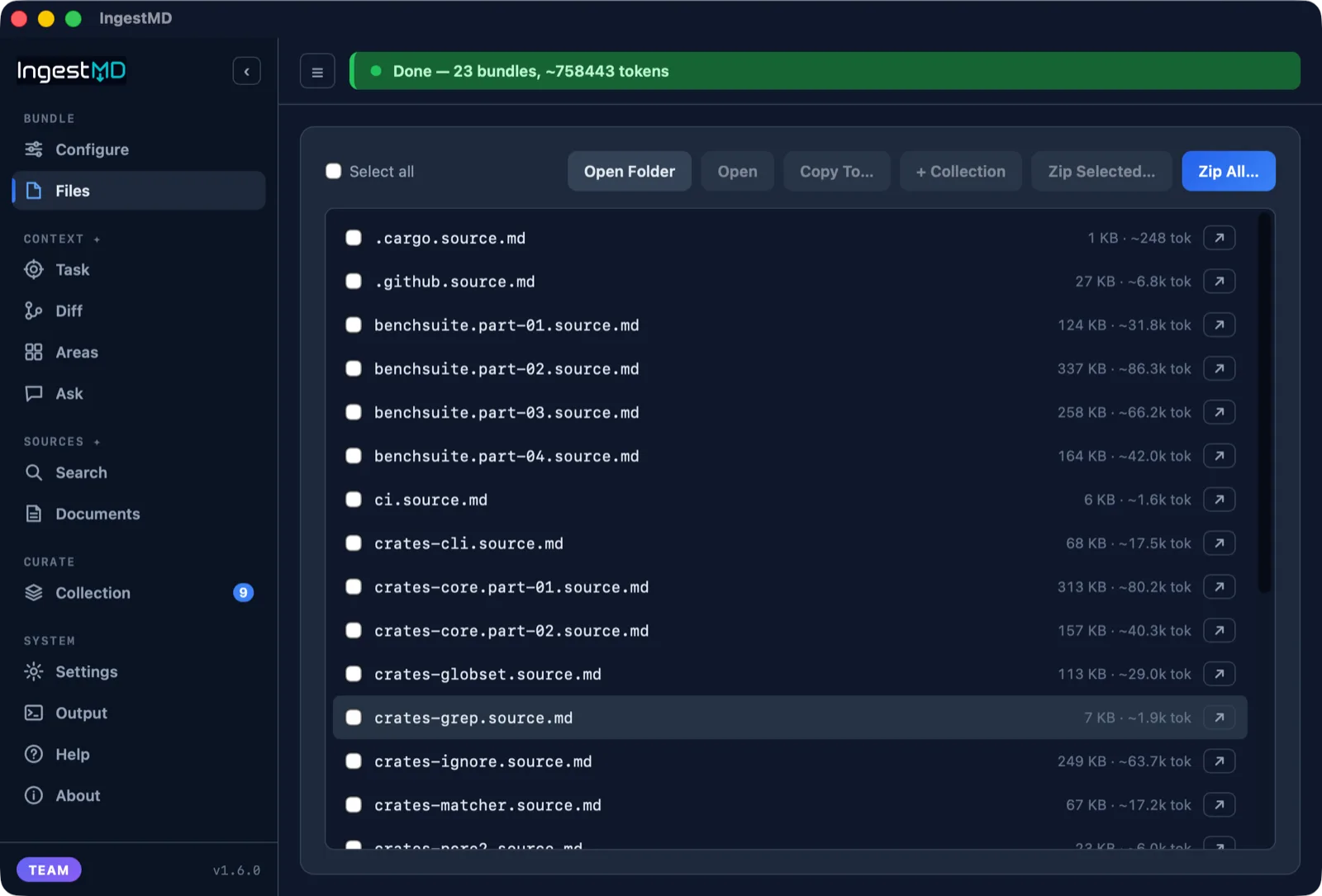Open arrow icon for benchsuite.part-04.source.md

click(x=1219, y=456)
